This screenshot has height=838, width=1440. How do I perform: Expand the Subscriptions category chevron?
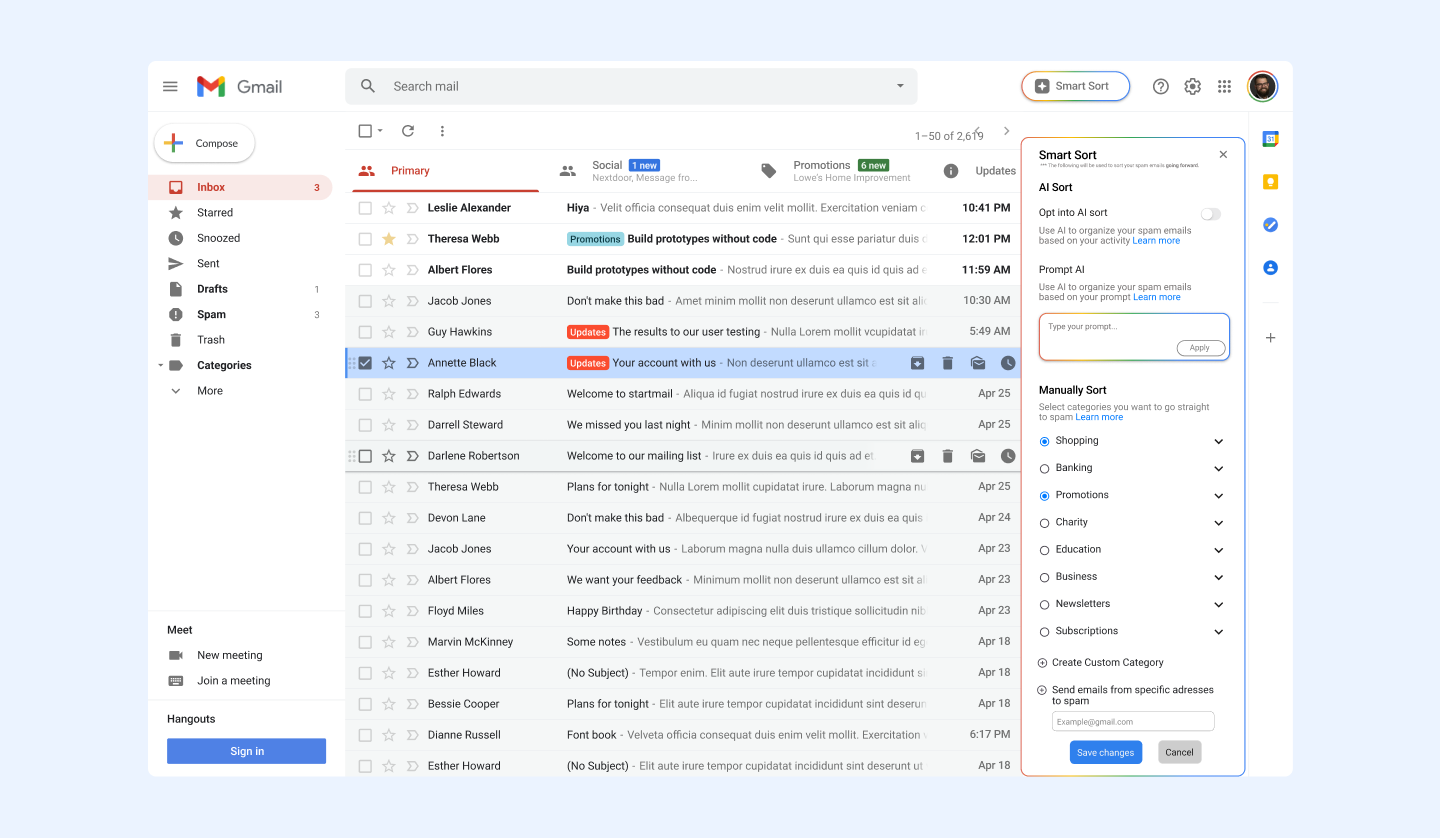1218,631
